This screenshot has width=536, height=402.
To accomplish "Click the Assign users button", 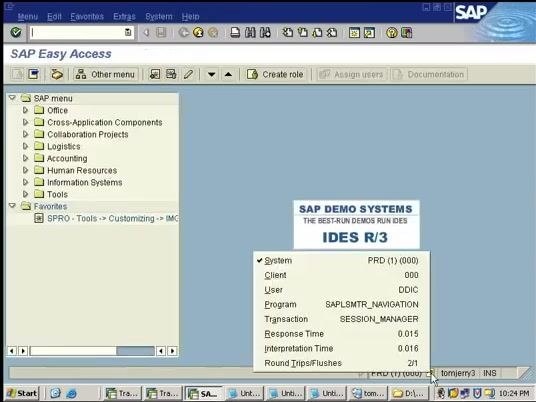I will [352, 74].
